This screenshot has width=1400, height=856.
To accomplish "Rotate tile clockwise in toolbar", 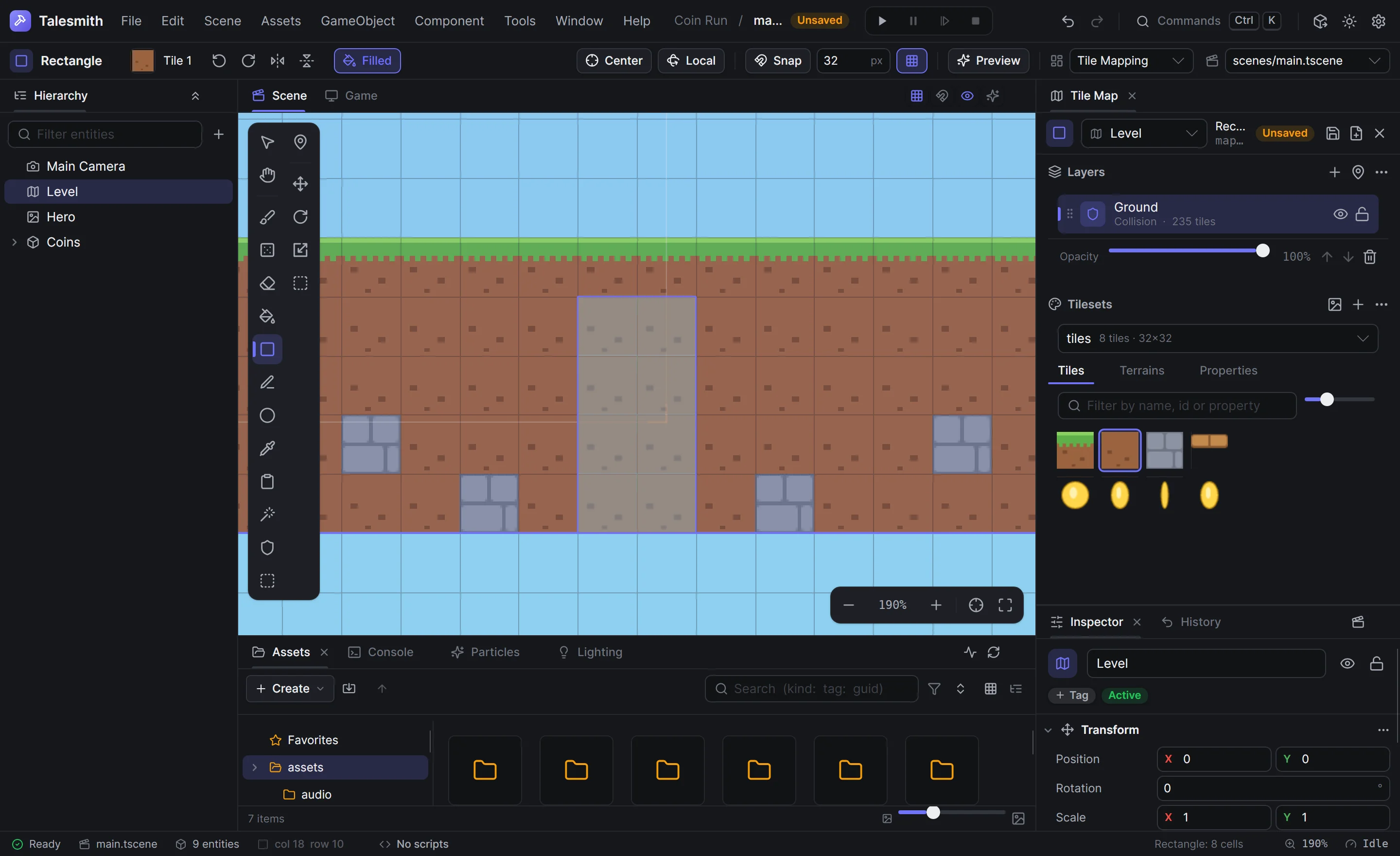I will pyautogui.click(x=248, y=61).
